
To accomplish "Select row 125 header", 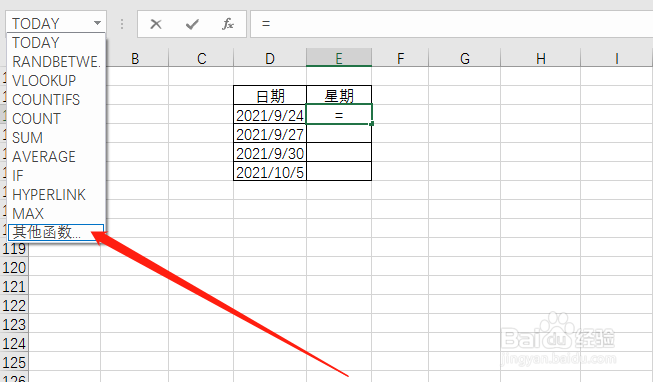I will (14, 362).
